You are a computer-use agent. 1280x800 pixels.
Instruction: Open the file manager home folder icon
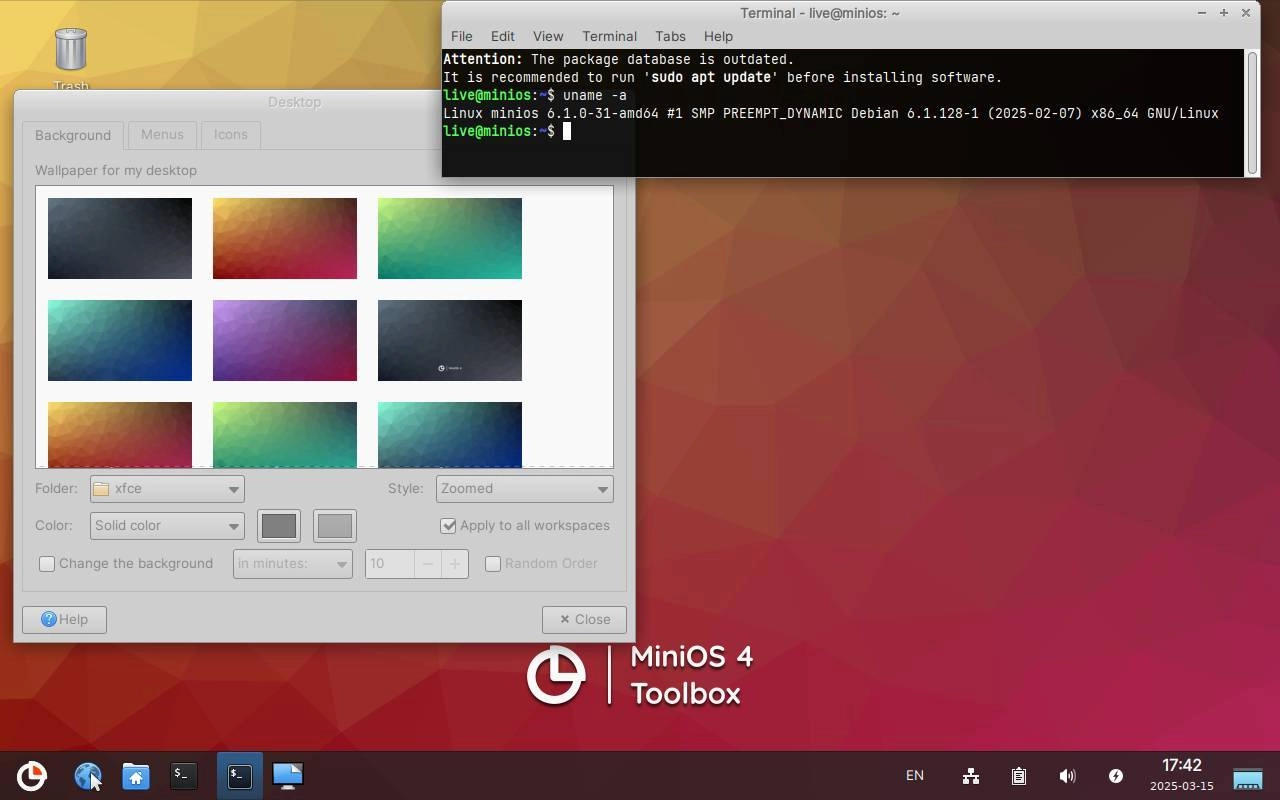pos(136,776)
